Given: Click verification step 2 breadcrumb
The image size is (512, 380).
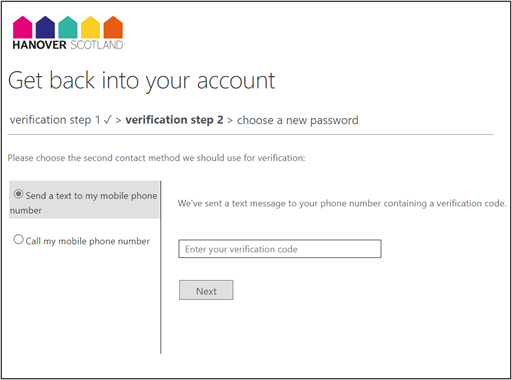Looking at the screenshot, I should click(x=174, y=120).
